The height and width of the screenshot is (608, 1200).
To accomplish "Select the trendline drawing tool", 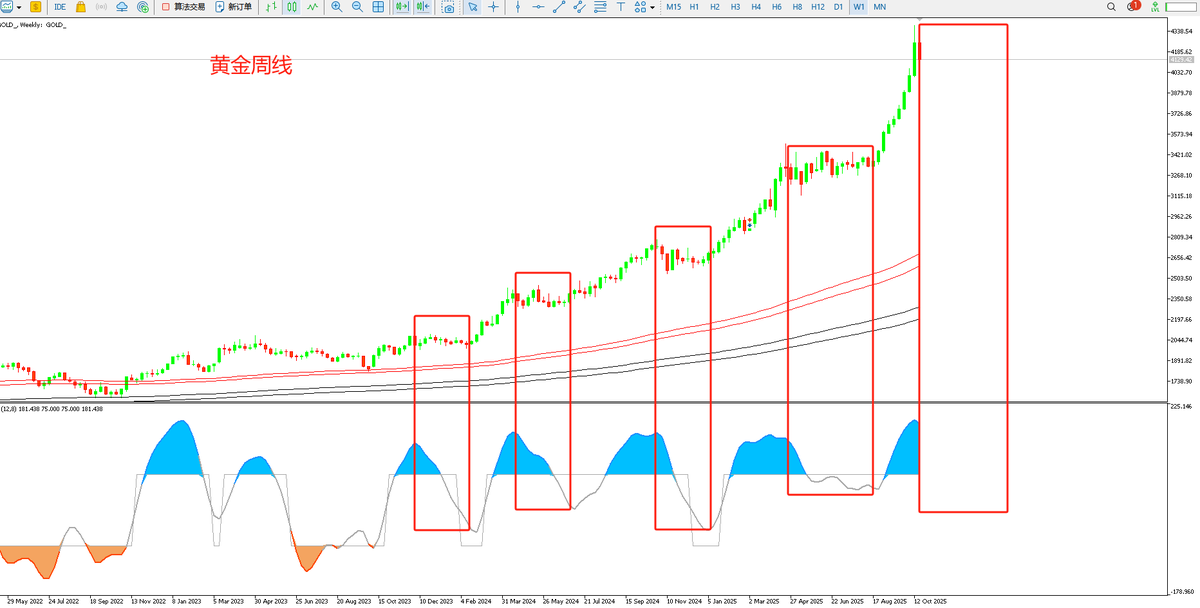I will 559,7.
